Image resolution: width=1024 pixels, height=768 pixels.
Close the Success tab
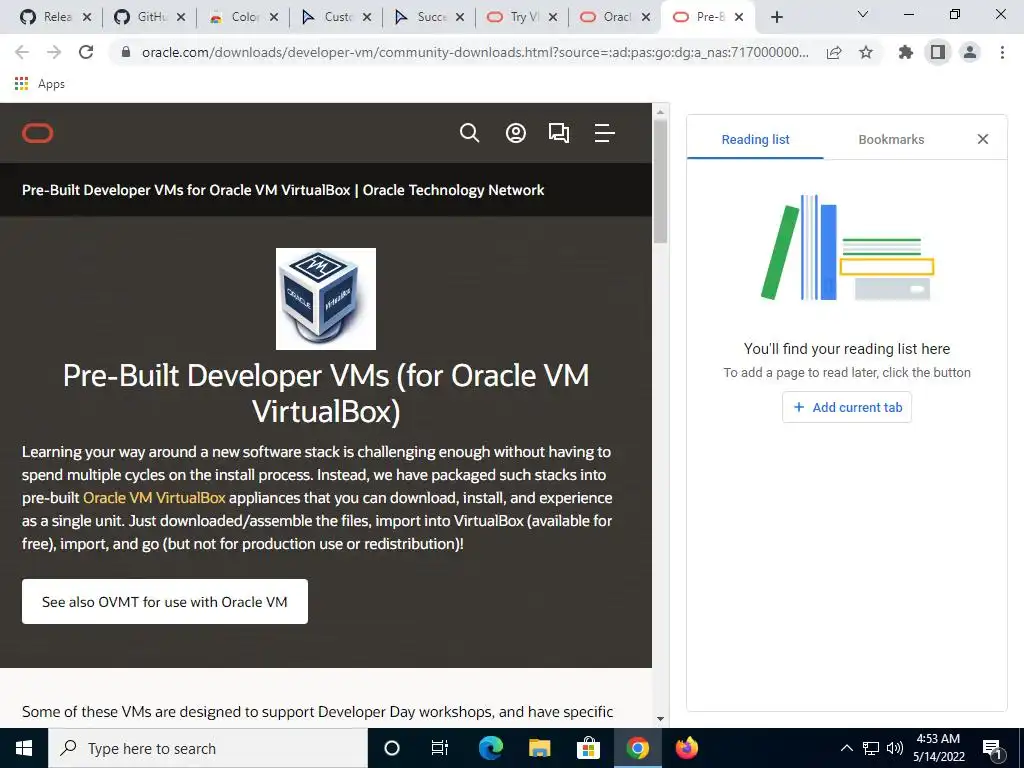point(460,17)
